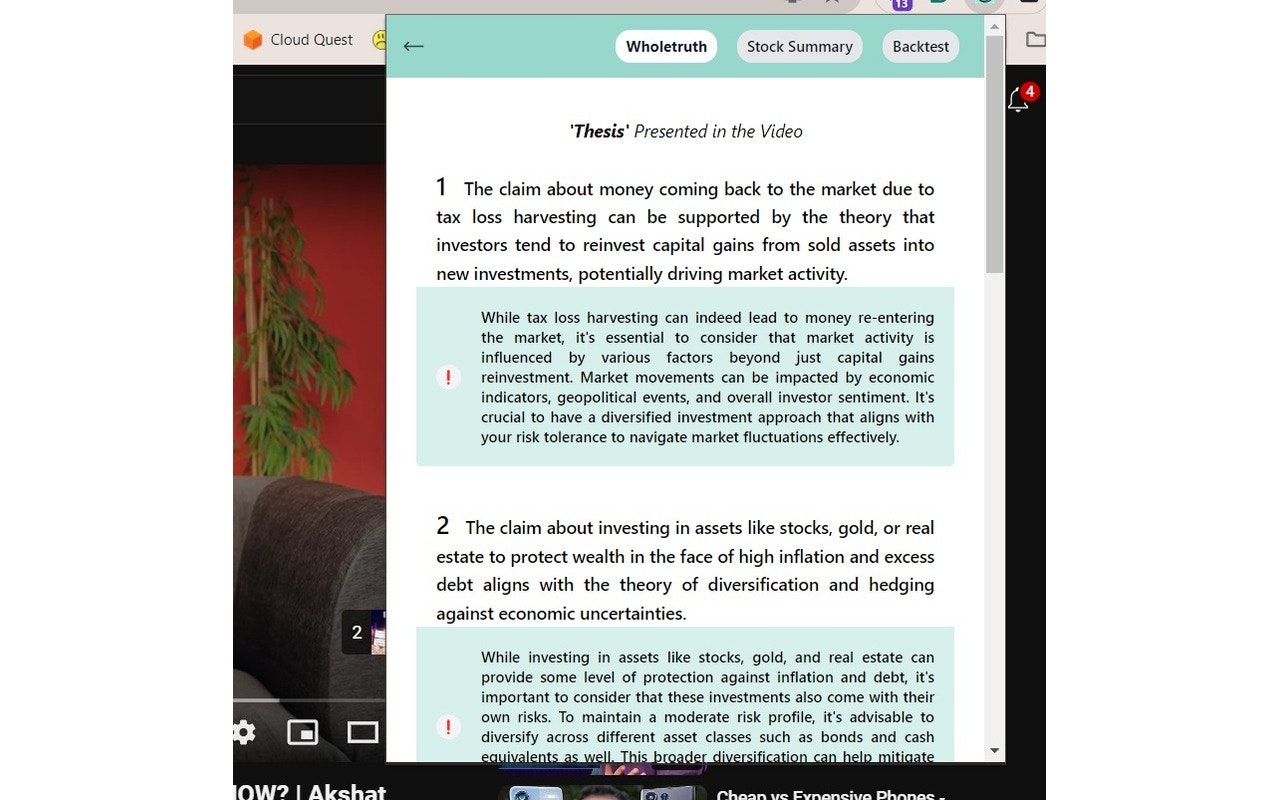Toggle theater mode in the video player
Image resolution: width=1280 pixels, height=800 pixels.
[362, 732]
